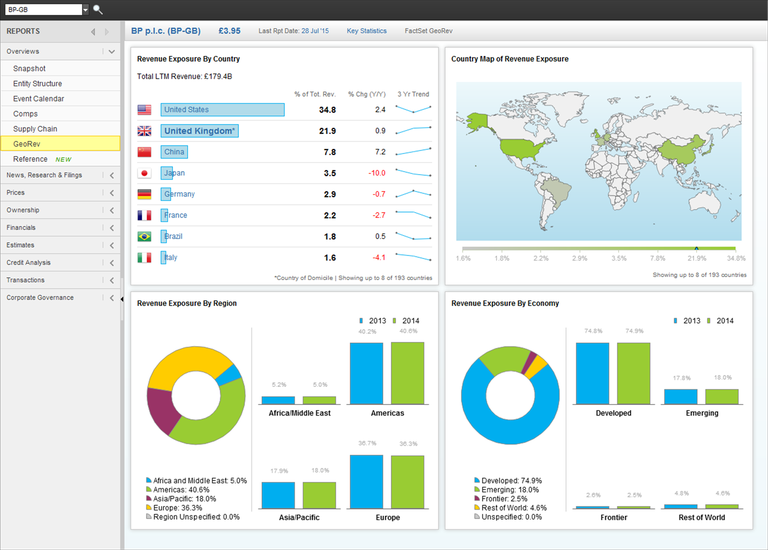Viewport: 768px width, 550px height.
Task: Click the FactSet GeoRev label
Action: click(x=429, y=31)
